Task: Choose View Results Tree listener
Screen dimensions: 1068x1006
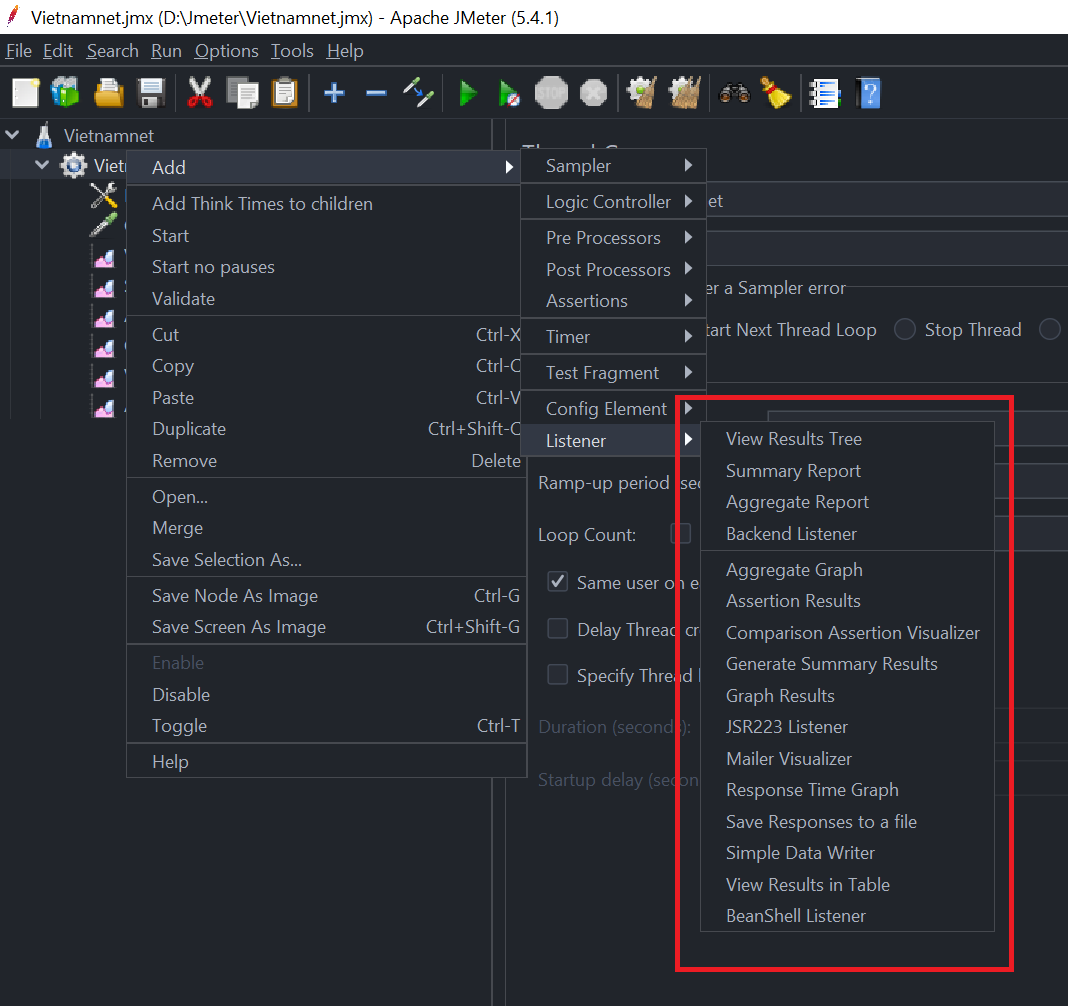Action: click(x=847, y=439)
